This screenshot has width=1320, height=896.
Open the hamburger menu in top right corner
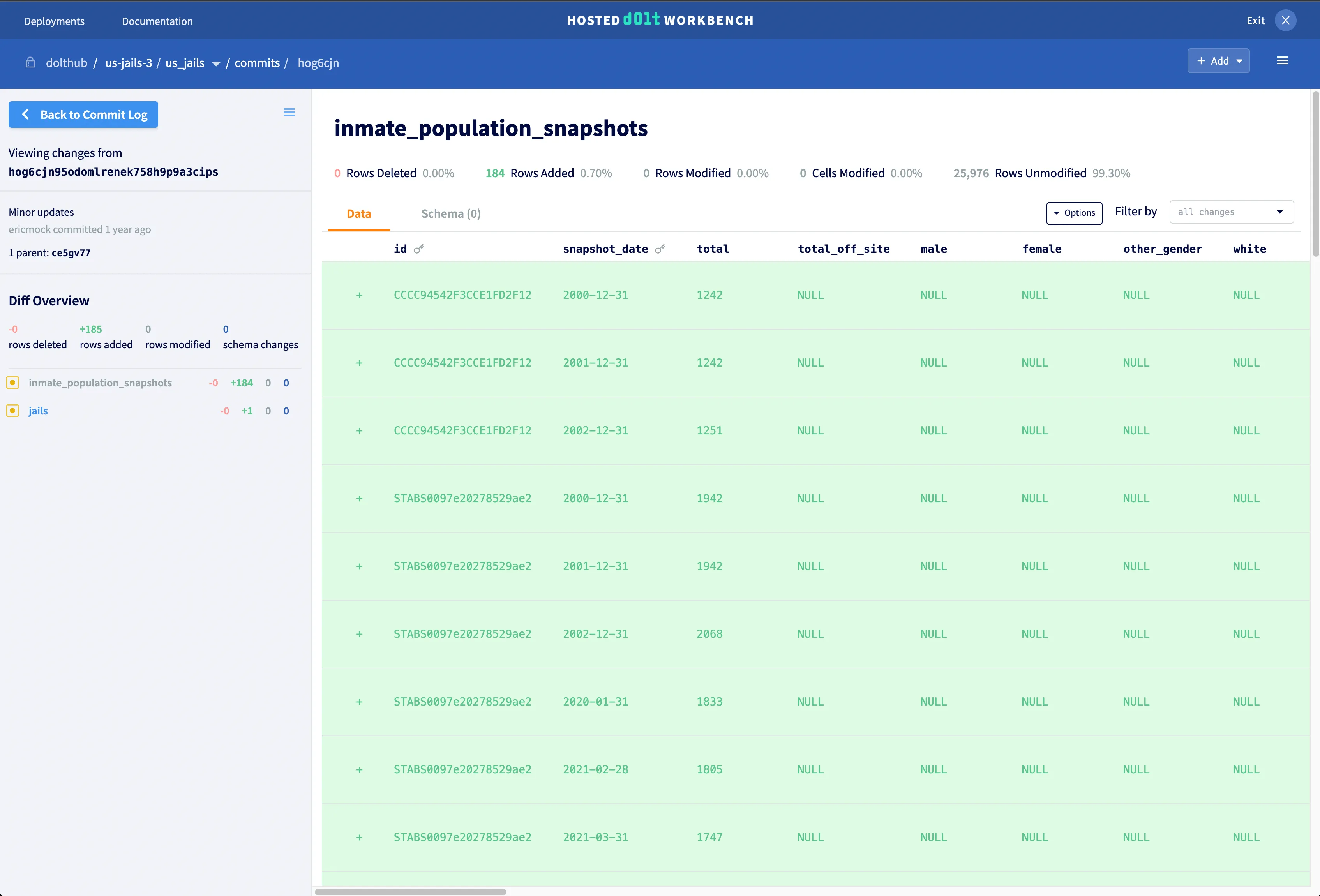1283,61
